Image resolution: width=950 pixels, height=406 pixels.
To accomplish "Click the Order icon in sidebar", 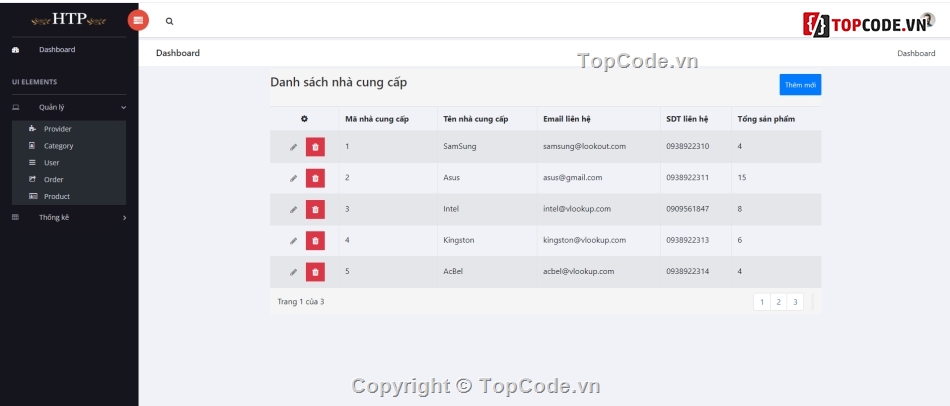I will [32, 179].
